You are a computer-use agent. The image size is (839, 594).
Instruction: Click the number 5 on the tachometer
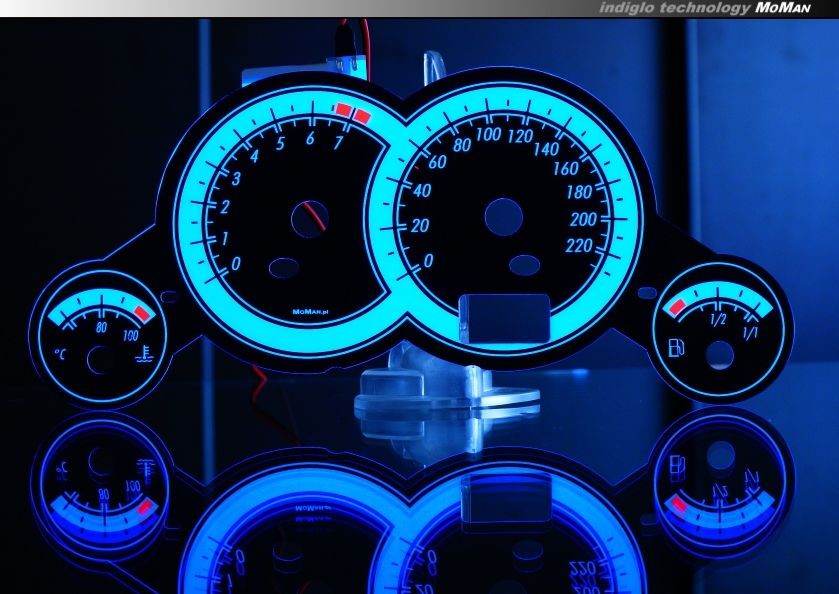click(x=280, y=144)
